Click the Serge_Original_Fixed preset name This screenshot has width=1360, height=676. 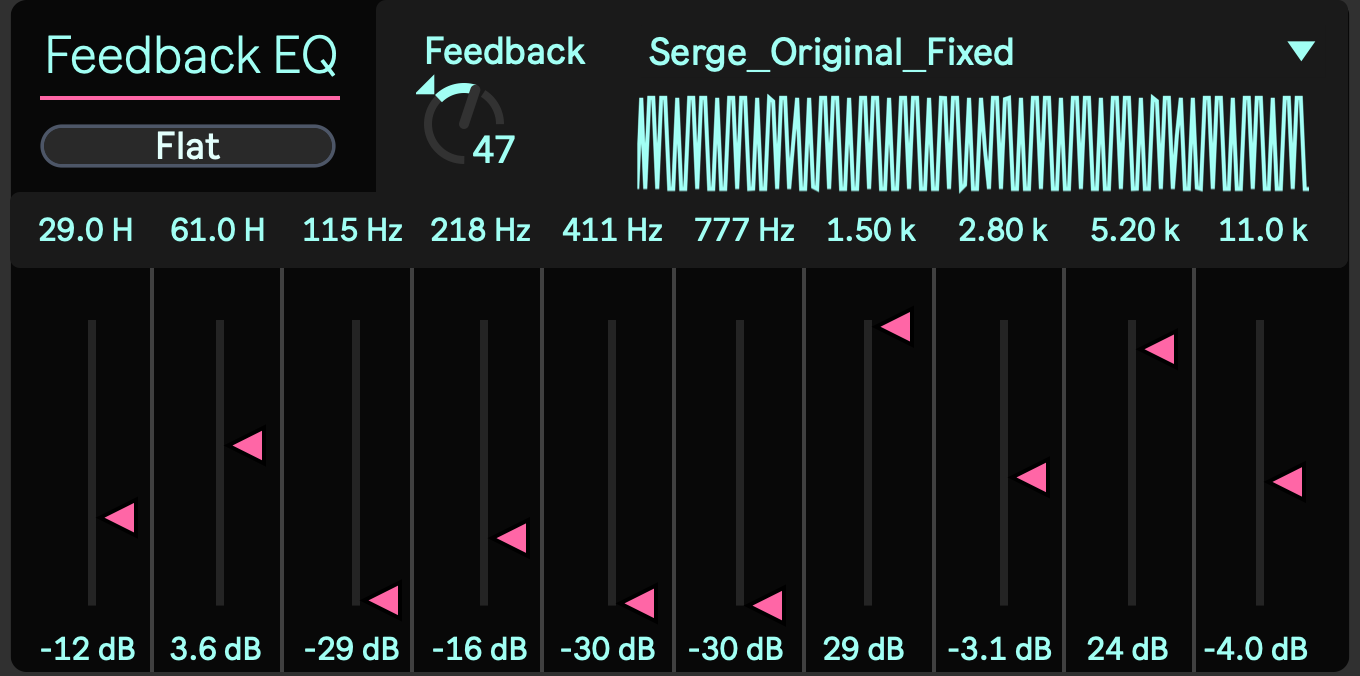[x=831, y=52]
